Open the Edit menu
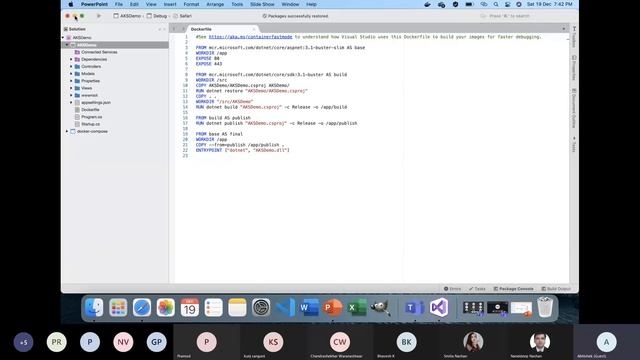The image size is (640, 360). click(134, 4)
